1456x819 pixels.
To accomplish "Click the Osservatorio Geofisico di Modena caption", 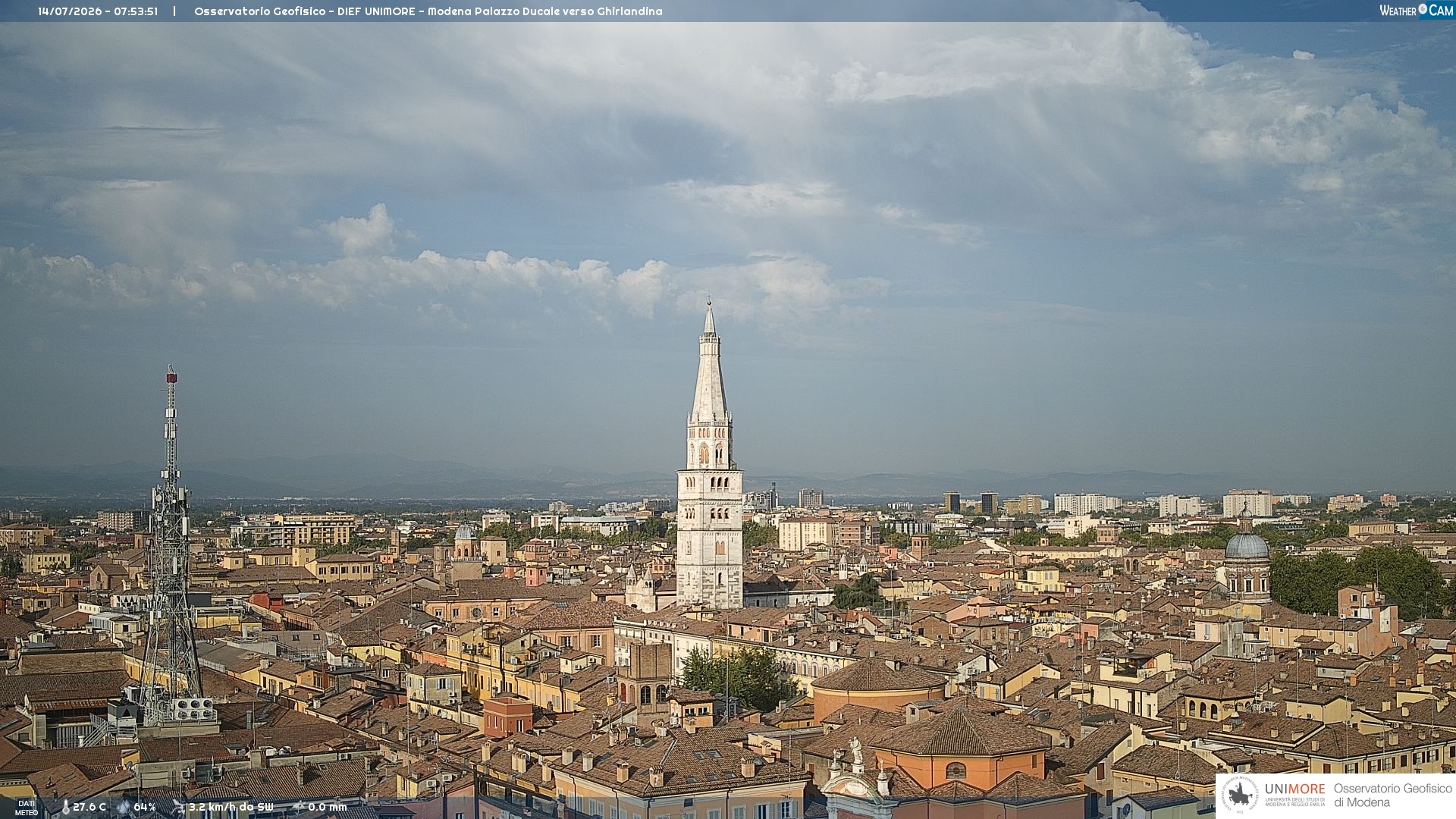I will [x=1393, y=795].
